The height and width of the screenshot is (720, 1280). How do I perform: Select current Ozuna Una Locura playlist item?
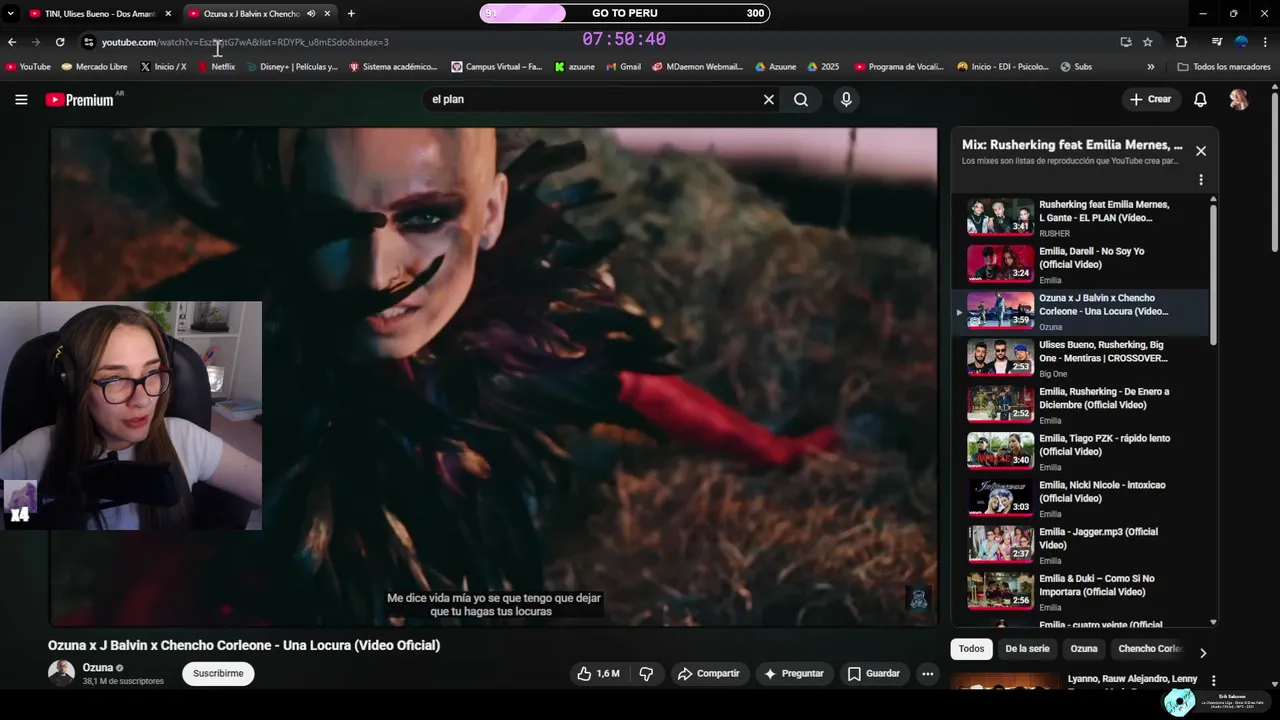[1080, 311]
